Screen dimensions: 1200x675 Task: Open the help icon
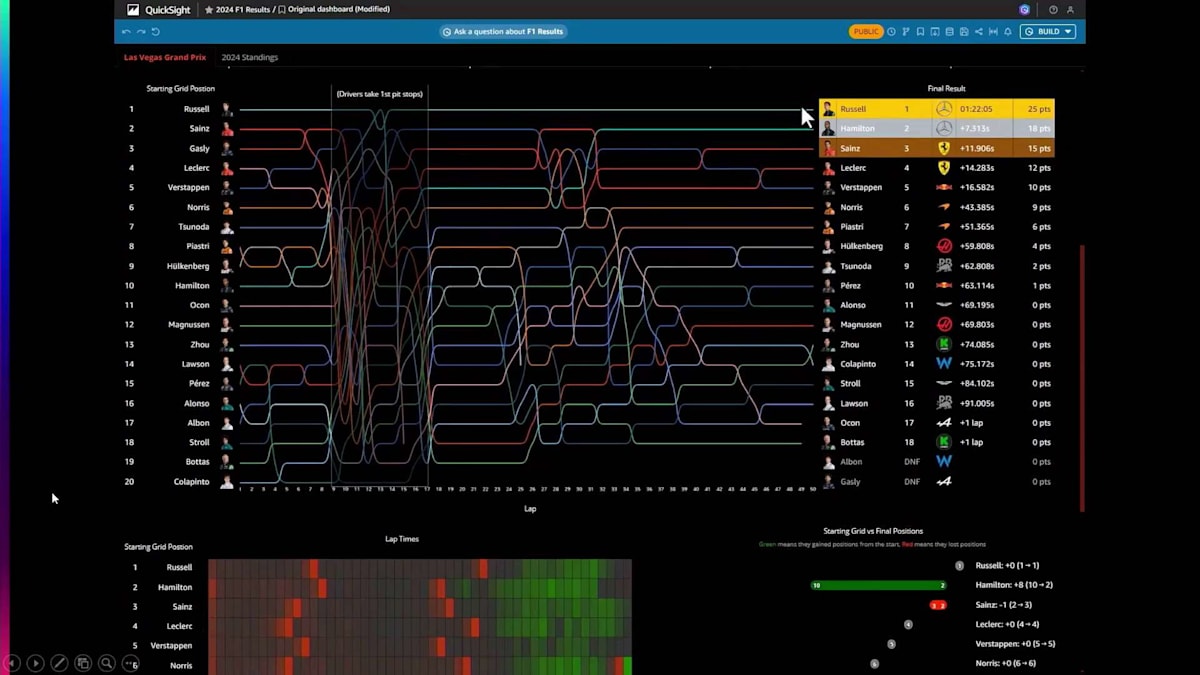pos(1053,9)
